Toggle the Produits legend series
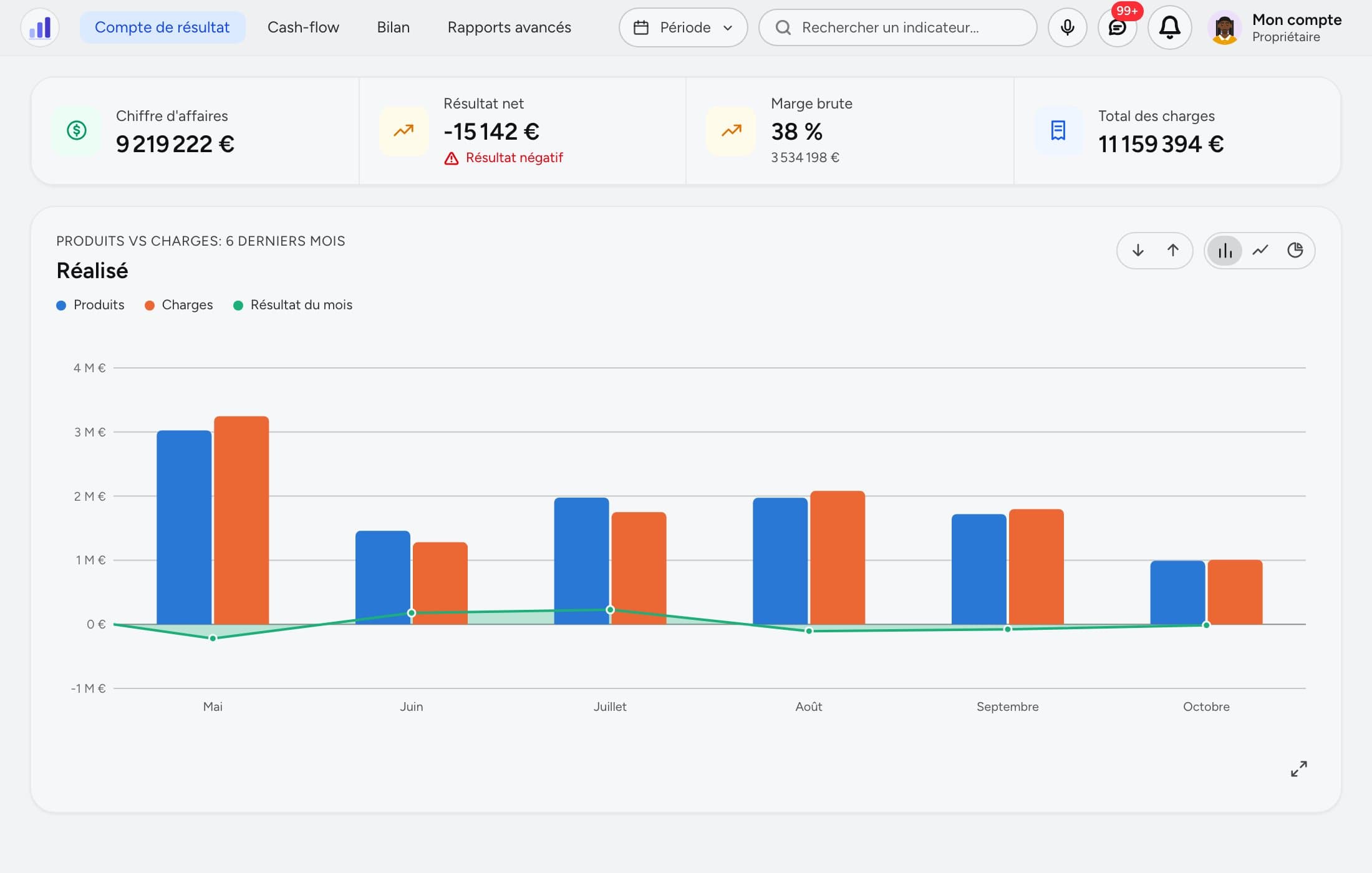1372x873 pixels. coord(90,305)
